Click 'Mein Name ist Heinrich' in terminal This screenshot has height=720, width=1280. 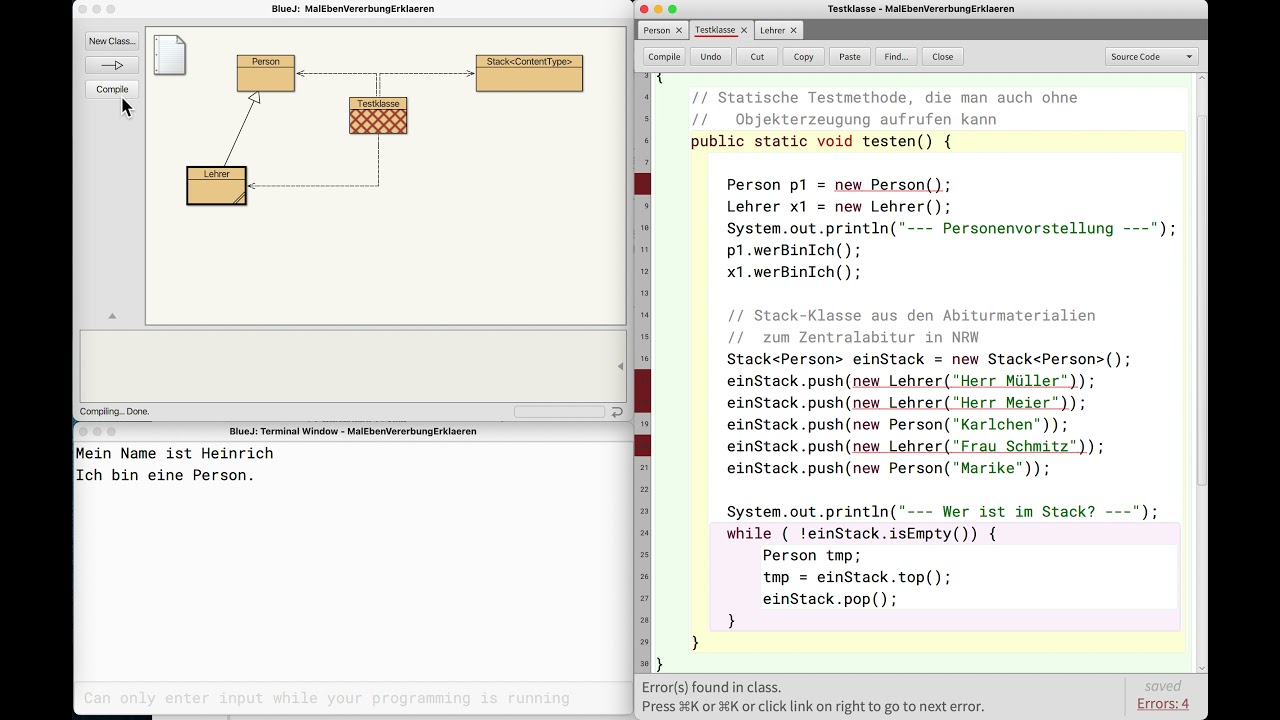coord(175,453)
